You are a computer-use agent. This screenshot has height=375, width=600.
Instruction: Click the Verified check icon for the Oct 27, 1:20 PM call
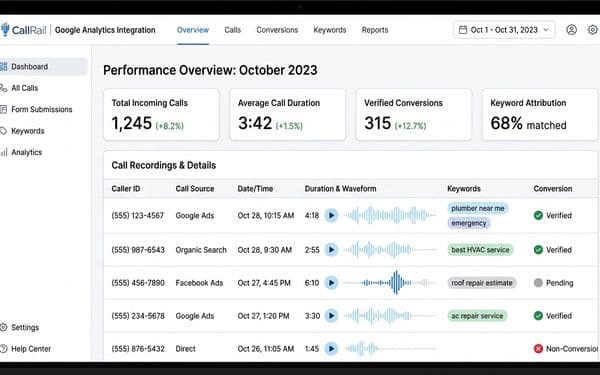pyautogui.click(x=538, y=316)
